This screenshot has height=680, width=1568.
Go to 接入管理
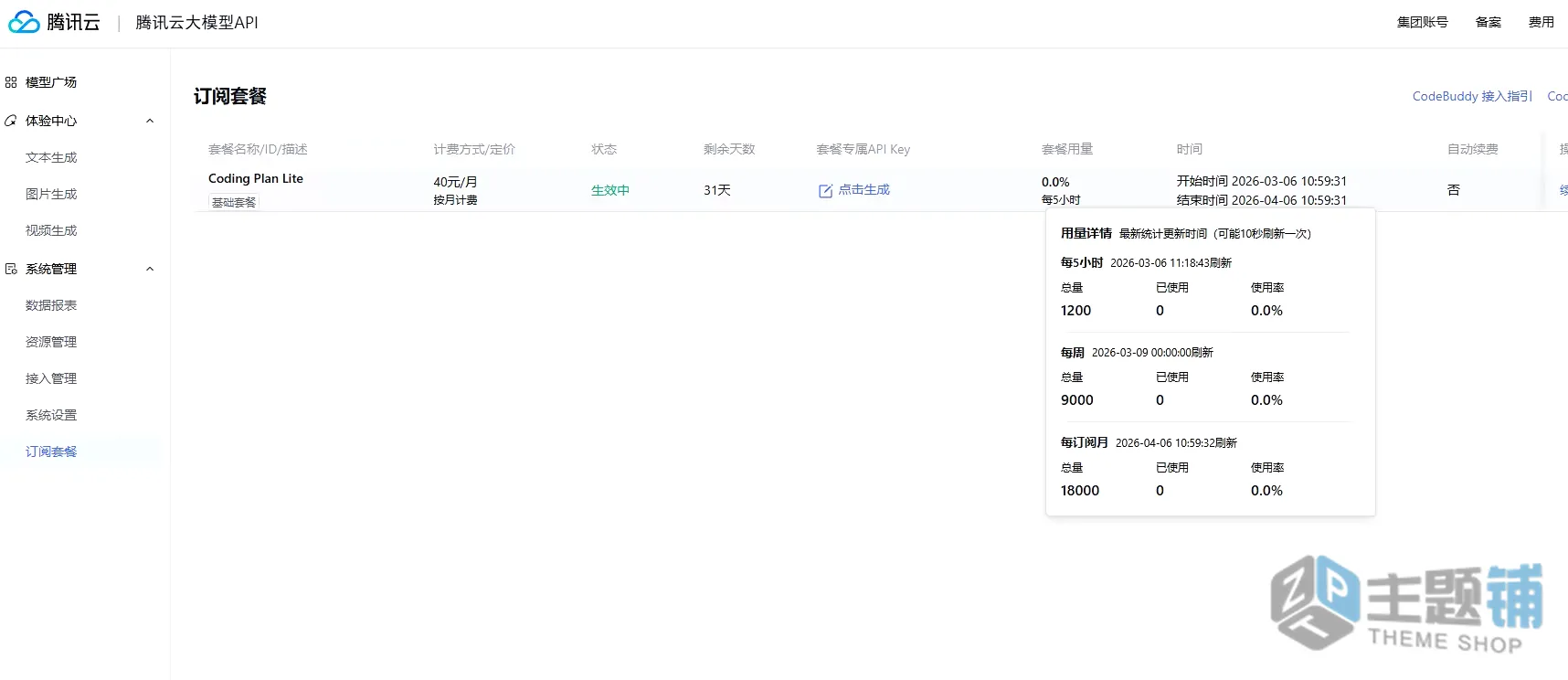point(51,378)
